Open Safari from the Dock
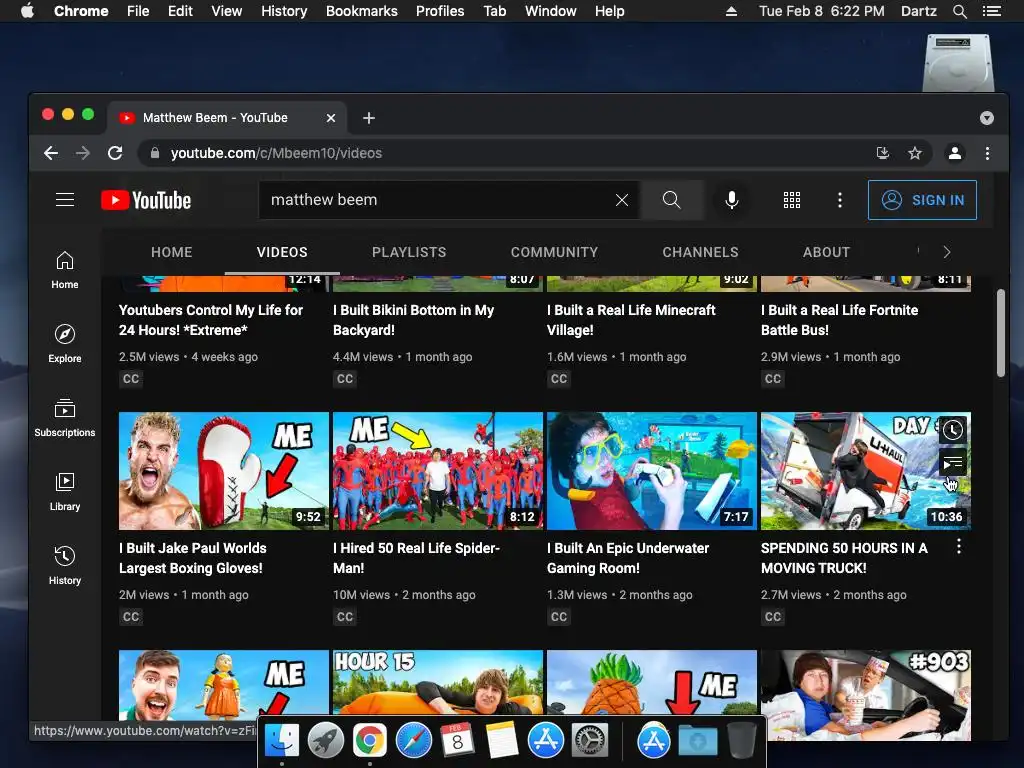This screenshot has height=768, width=1024. pyautogui.click(x=414, y=741)
